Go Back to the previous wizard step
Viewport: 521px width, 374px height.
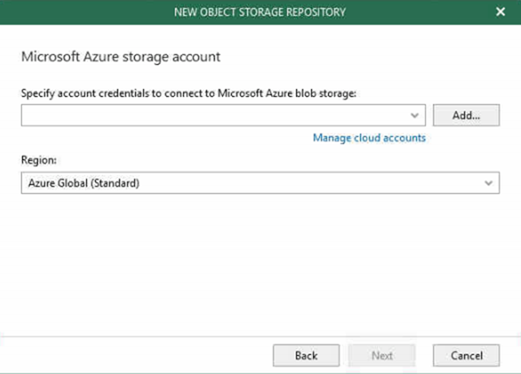[306, 355]
